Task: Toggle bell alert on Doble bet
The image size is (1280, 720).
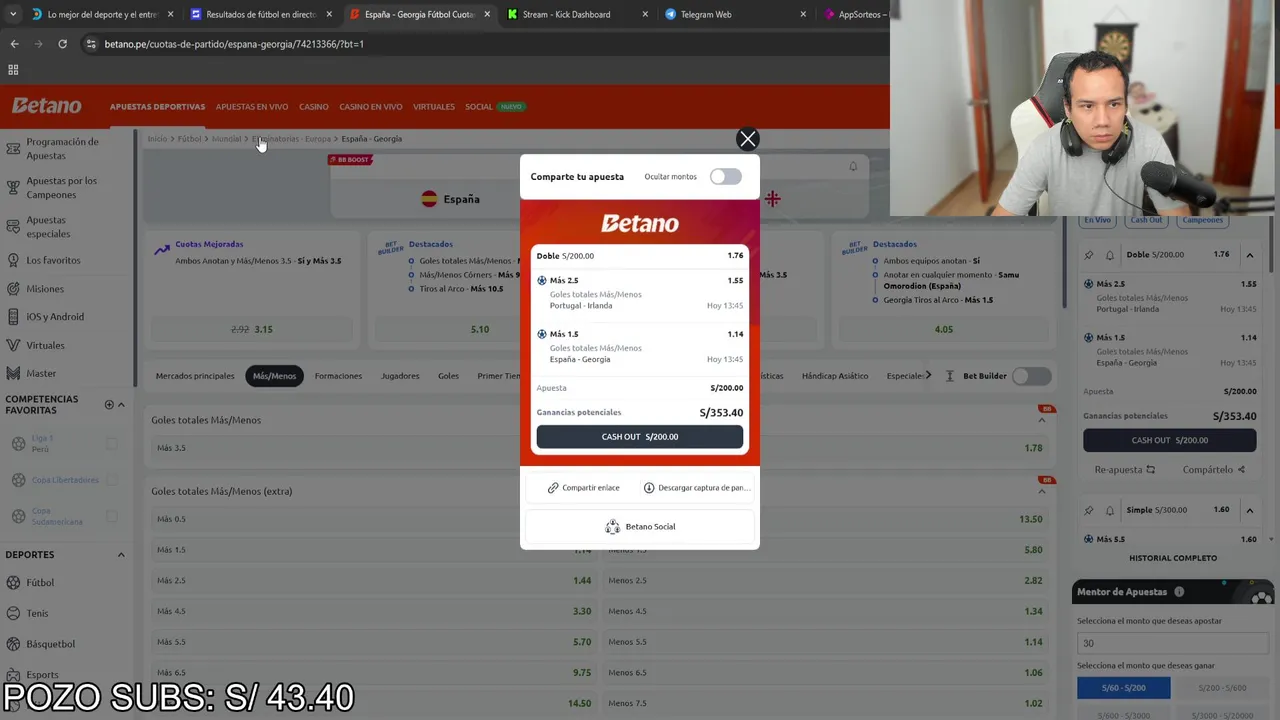Action: tap(1109, 255)
